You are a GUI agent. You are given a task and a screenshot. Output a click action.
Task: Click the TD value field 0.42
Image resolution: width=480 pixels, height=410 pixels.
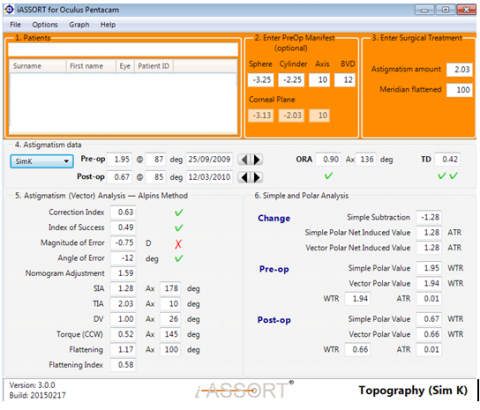[x=448, y=159]
